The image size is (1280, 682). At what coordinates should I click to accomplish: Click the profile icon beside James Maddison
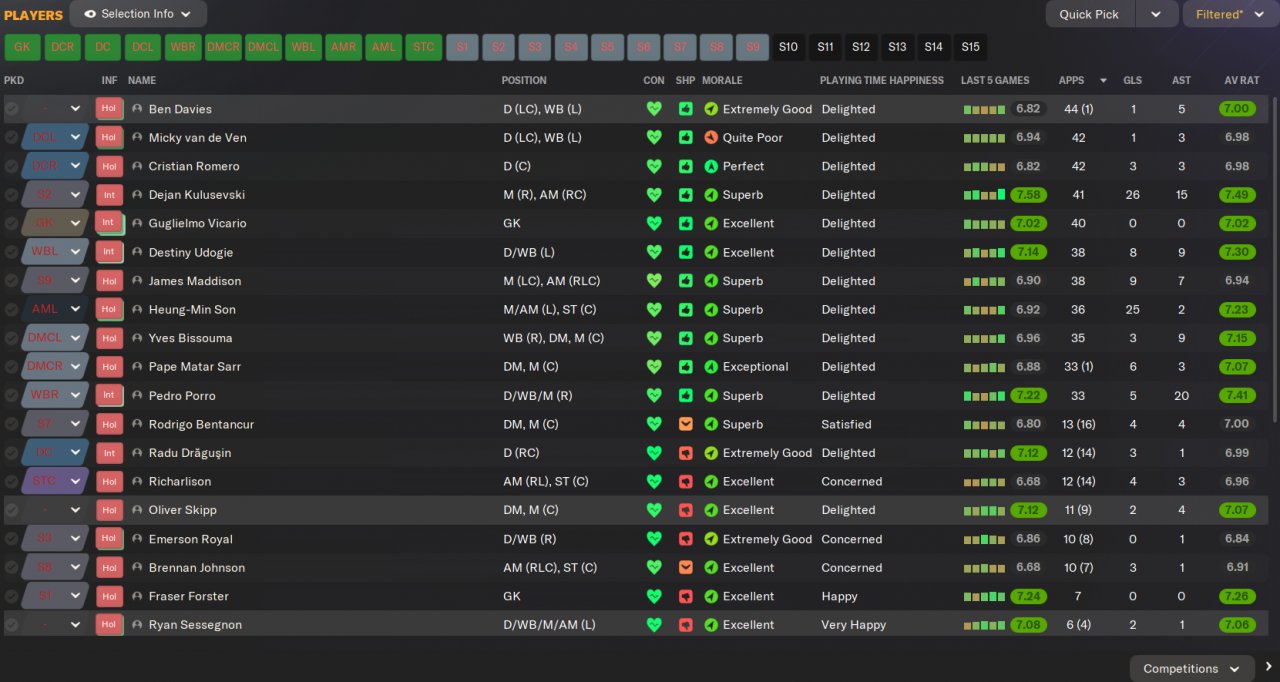pyautogui.click(x=137, y=281)
